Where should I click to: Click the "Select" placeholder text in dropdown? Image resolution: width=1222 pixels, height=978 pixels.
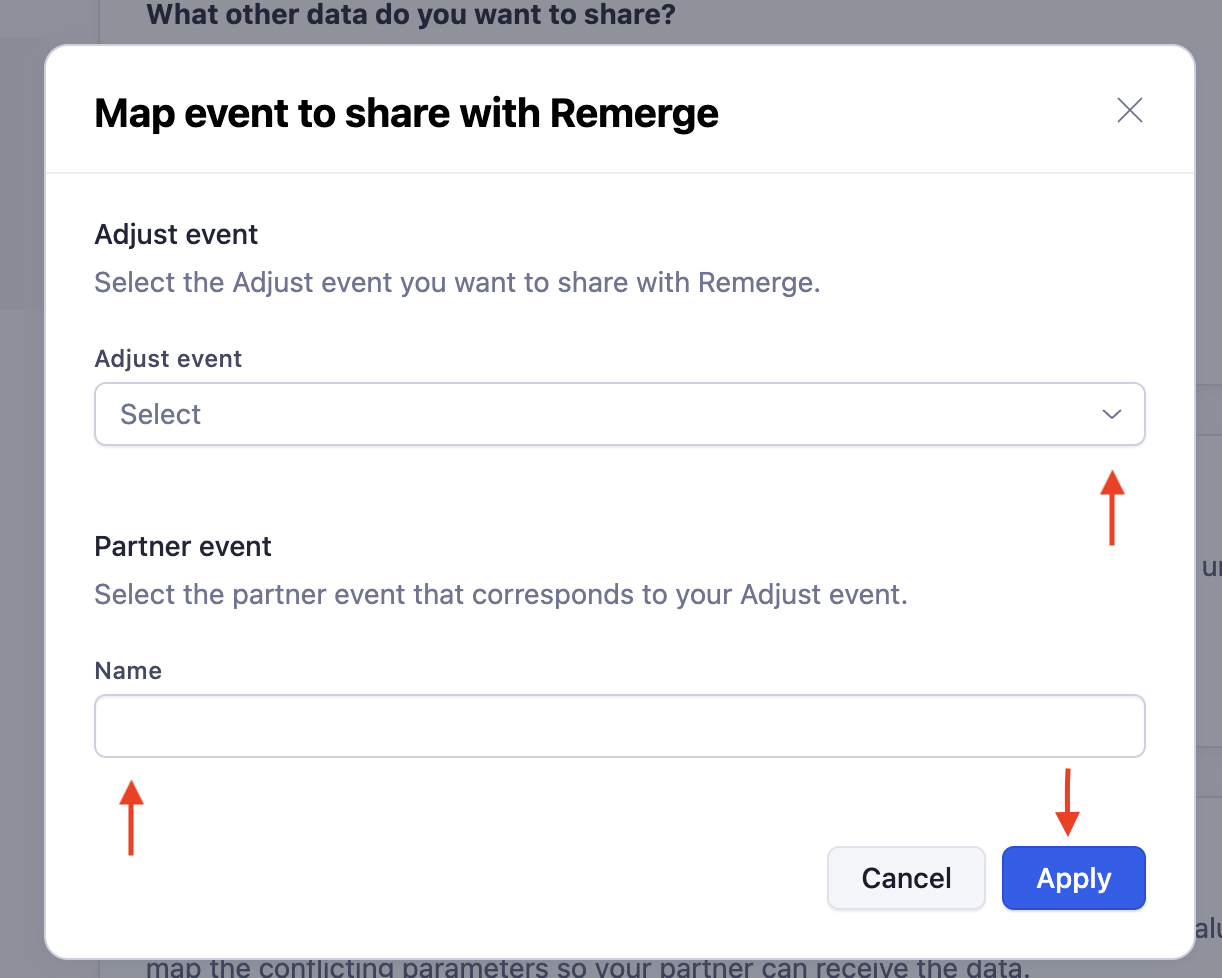(161, 414)
